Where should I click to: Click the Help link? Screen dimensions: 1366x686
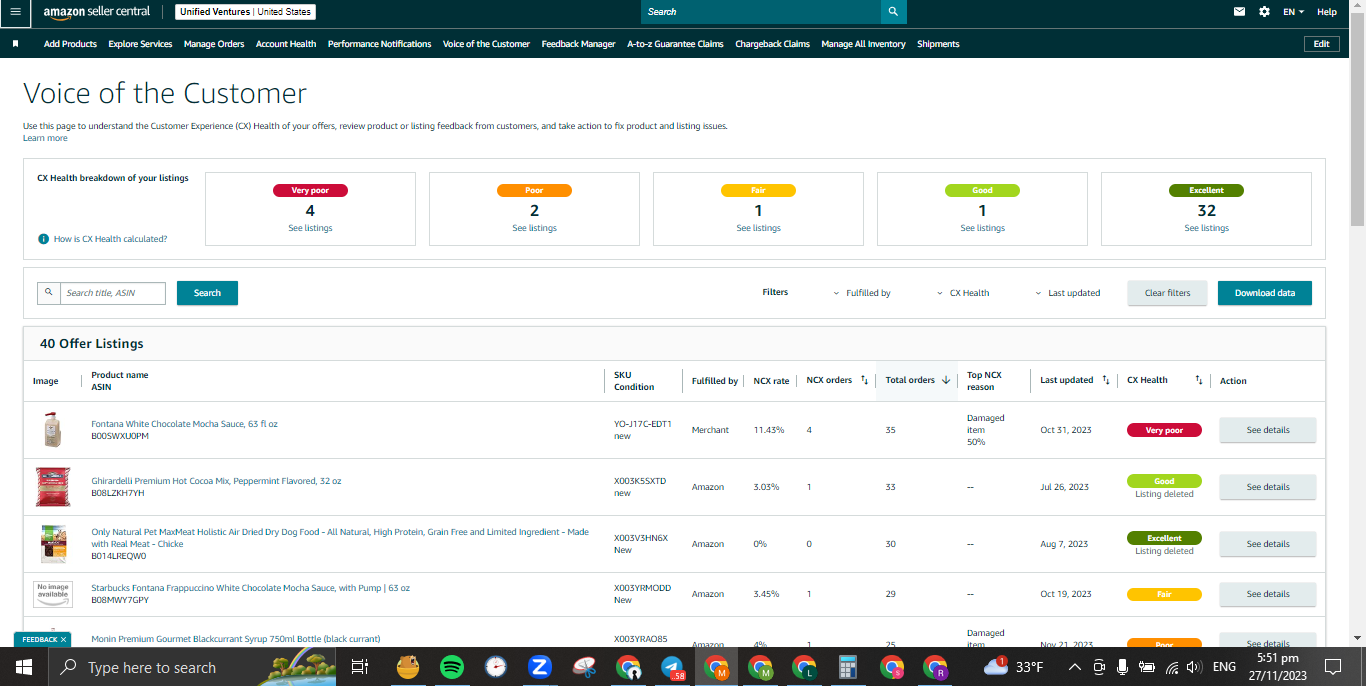(x=1326, y=12)
